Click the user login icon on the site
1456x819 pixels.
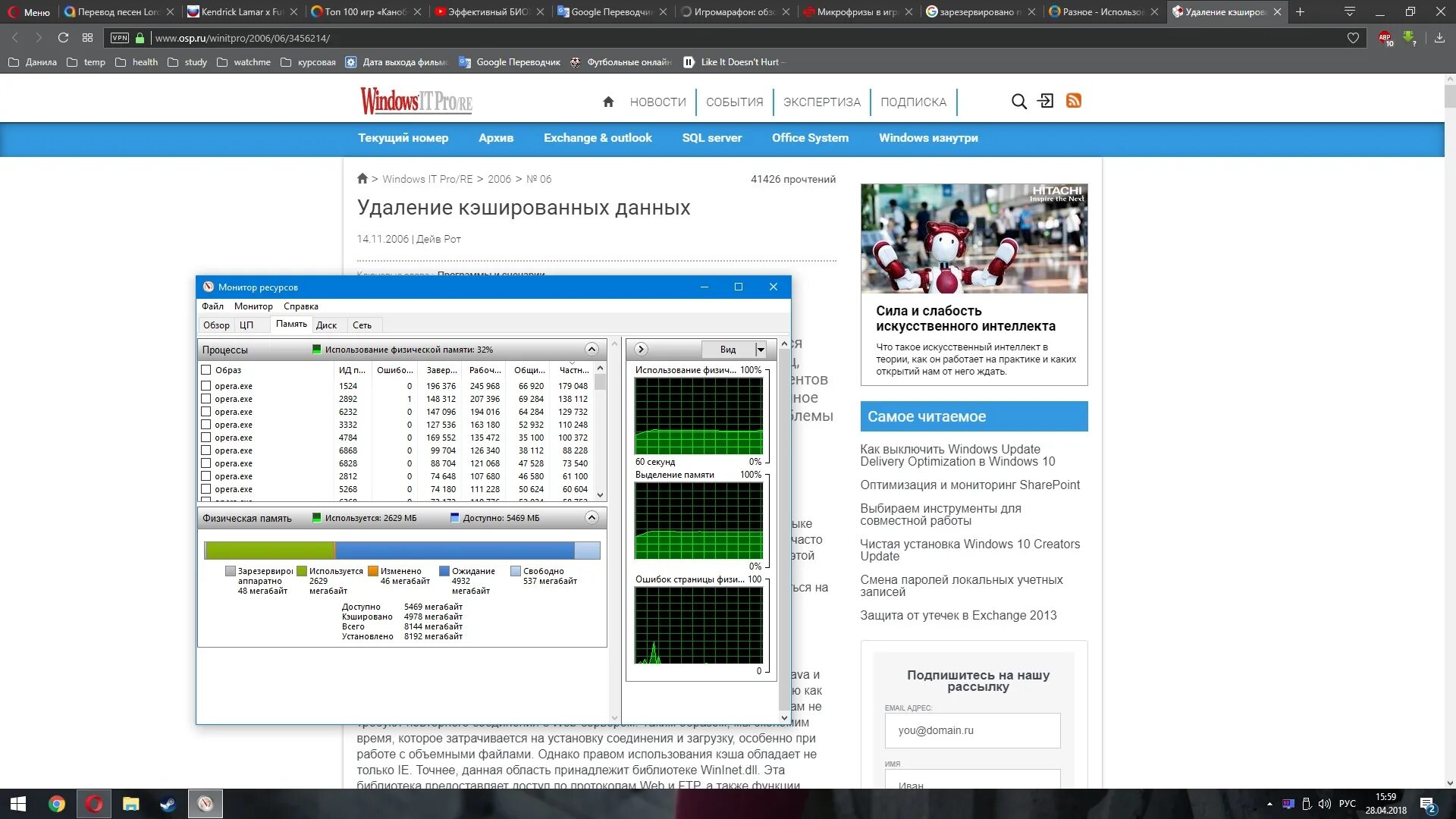pyautogui.click(x=1045, y=101)
